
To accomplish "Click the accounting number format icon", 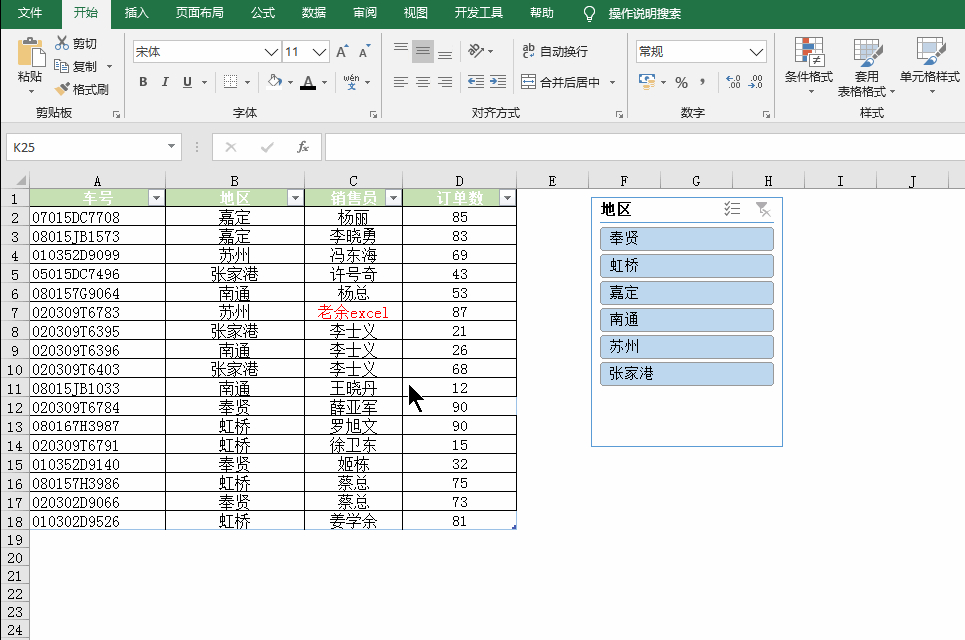I will tap(647, 81).
